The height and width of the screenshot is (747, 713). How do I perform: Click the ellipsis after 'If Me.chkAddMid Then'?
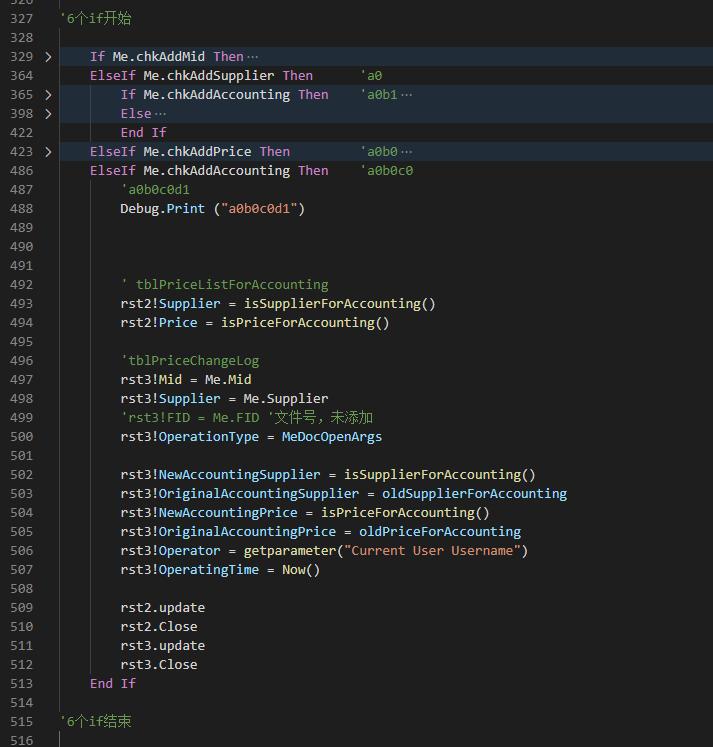tap(252, 57)
